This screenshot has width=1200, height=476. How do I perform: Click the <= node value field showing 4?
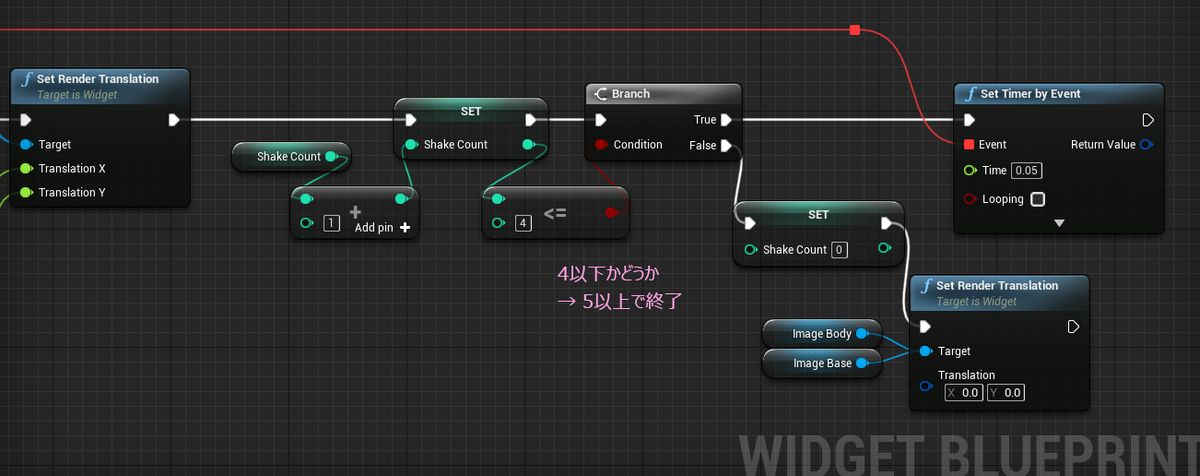tap(523, 222)
